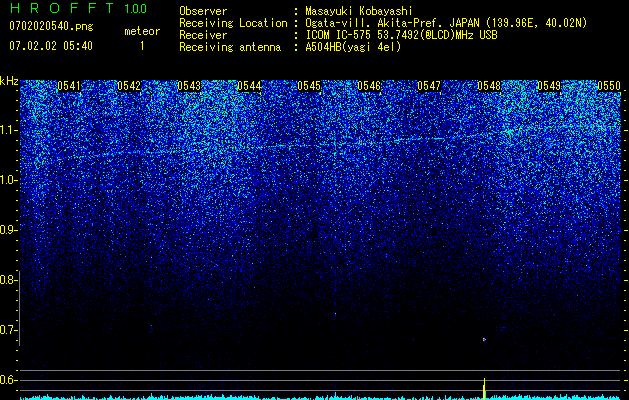Click the 'Observer' field label
629x400 pixels.
pos(203,11)
